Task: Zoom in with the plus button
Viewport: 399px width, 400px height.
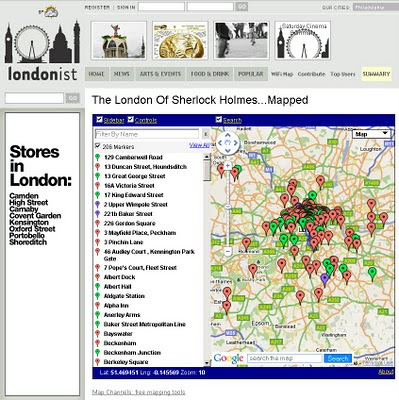Action: [228, 166]
